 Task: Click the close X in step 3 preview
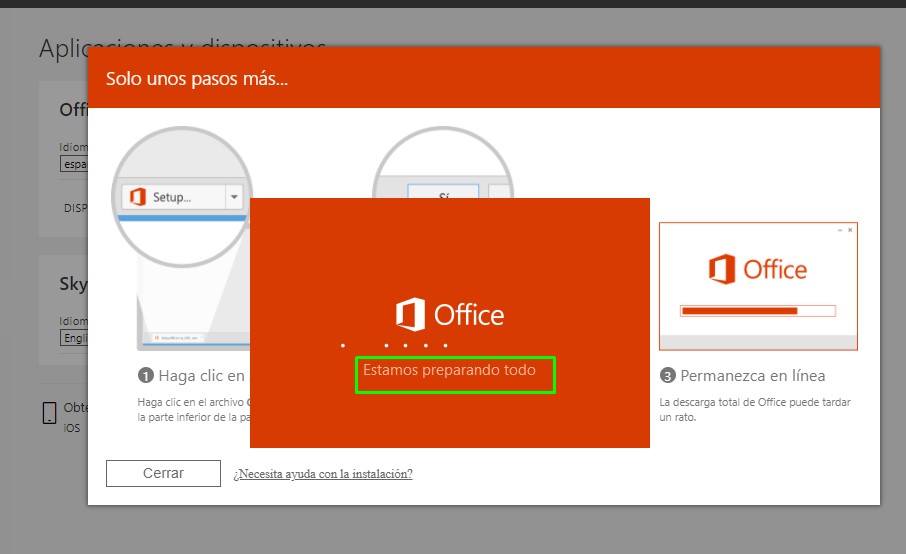tap(850, 230)
